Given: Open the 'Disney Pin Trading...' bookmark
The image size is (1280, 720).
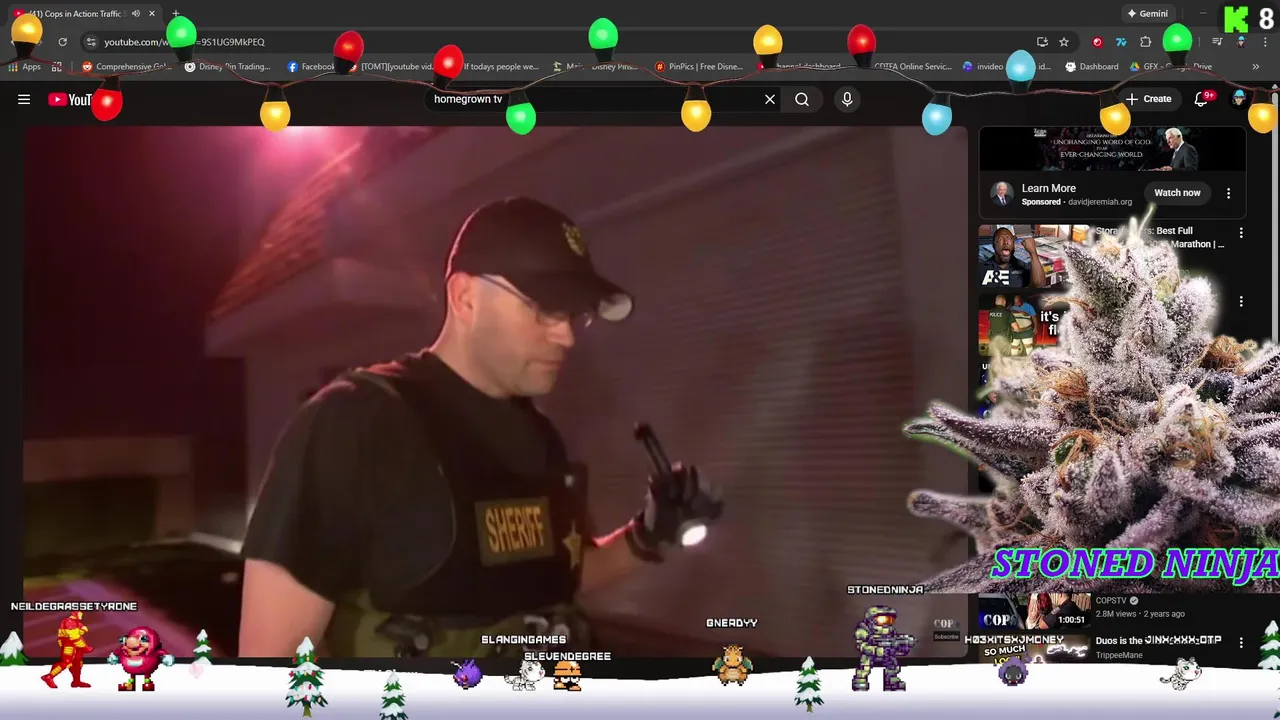Looking at the screenshot, I should [229, 67].
